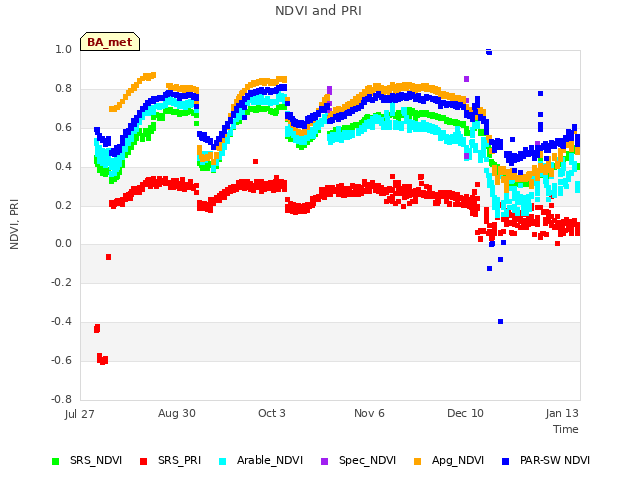The image size is (640, 480).
Task: Click the 0.8 y-axis tick label
Action: (64, 89)
